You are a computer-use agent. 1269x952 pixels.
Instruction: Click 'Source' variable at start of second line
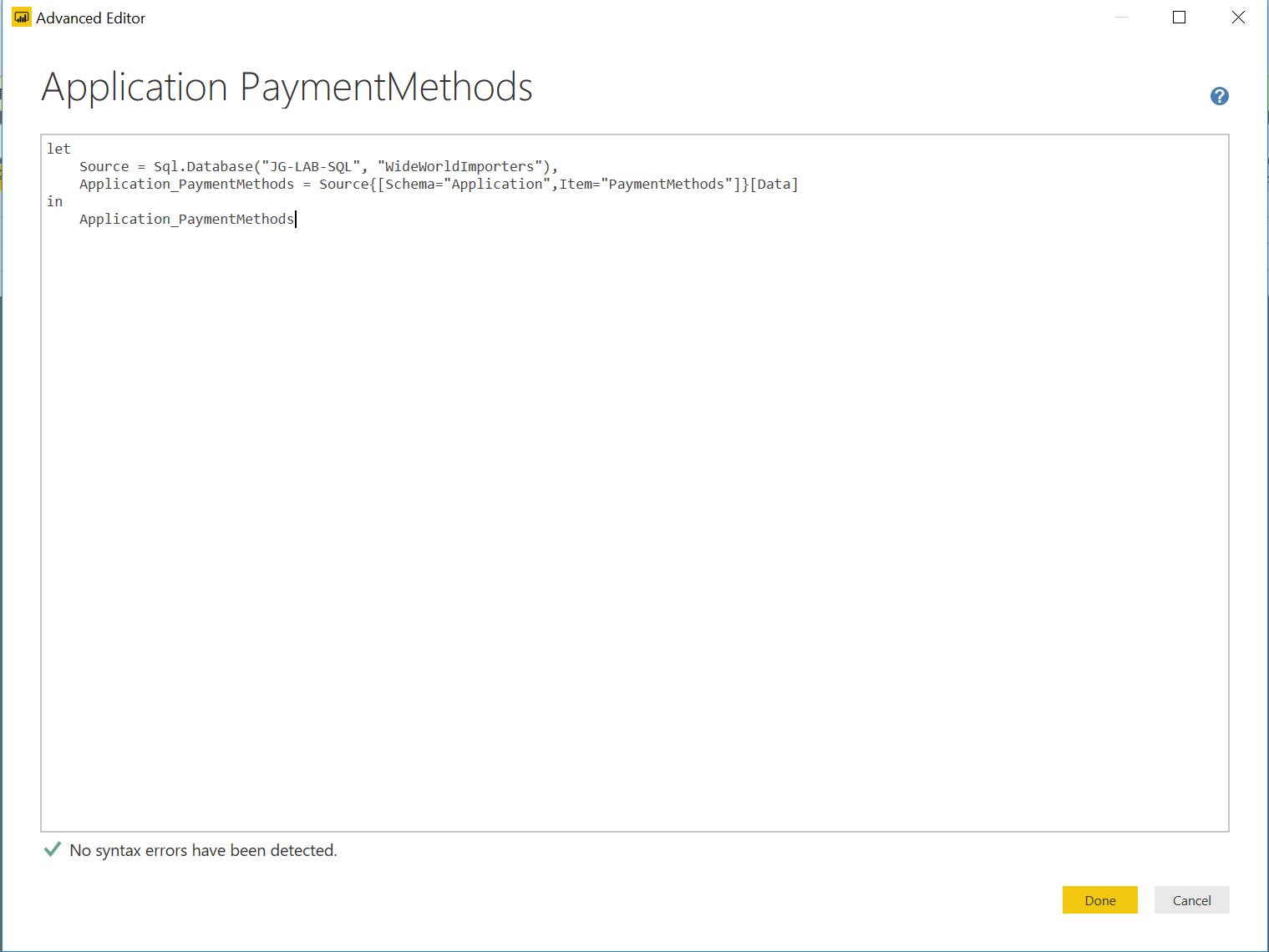104,166
